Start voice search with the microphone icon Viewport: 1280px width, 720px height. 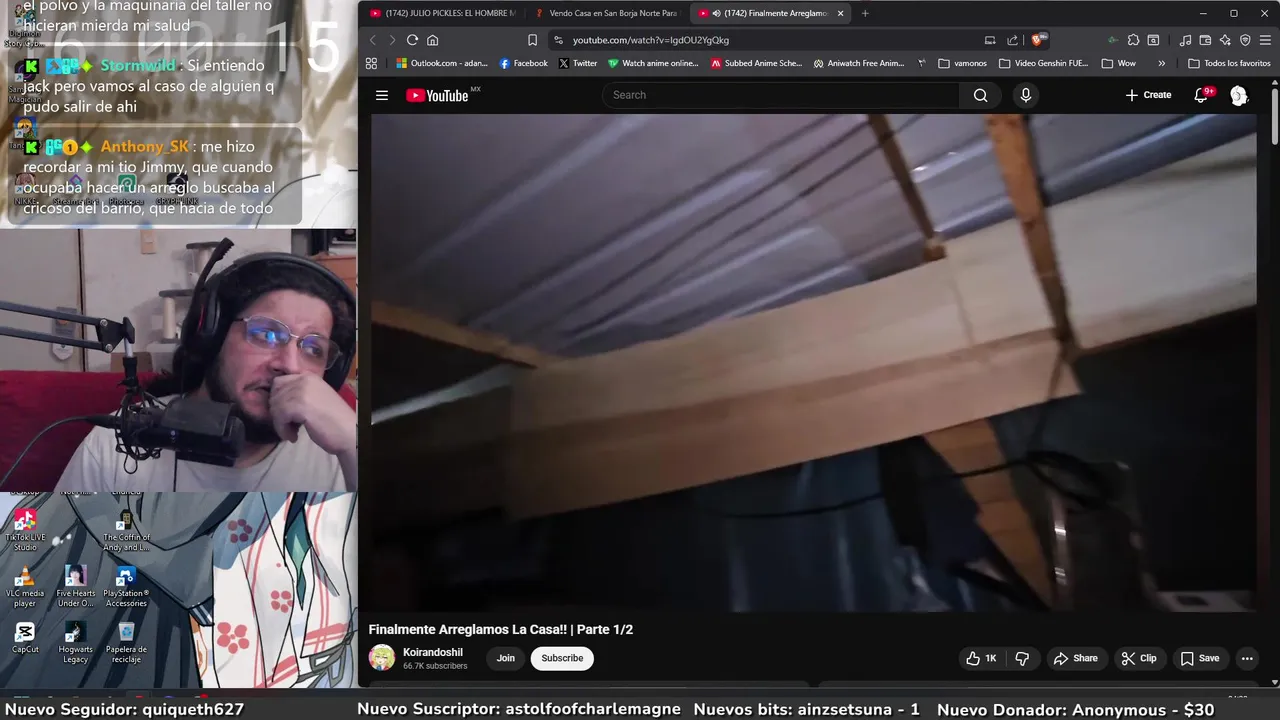[x=1025, y=95]
